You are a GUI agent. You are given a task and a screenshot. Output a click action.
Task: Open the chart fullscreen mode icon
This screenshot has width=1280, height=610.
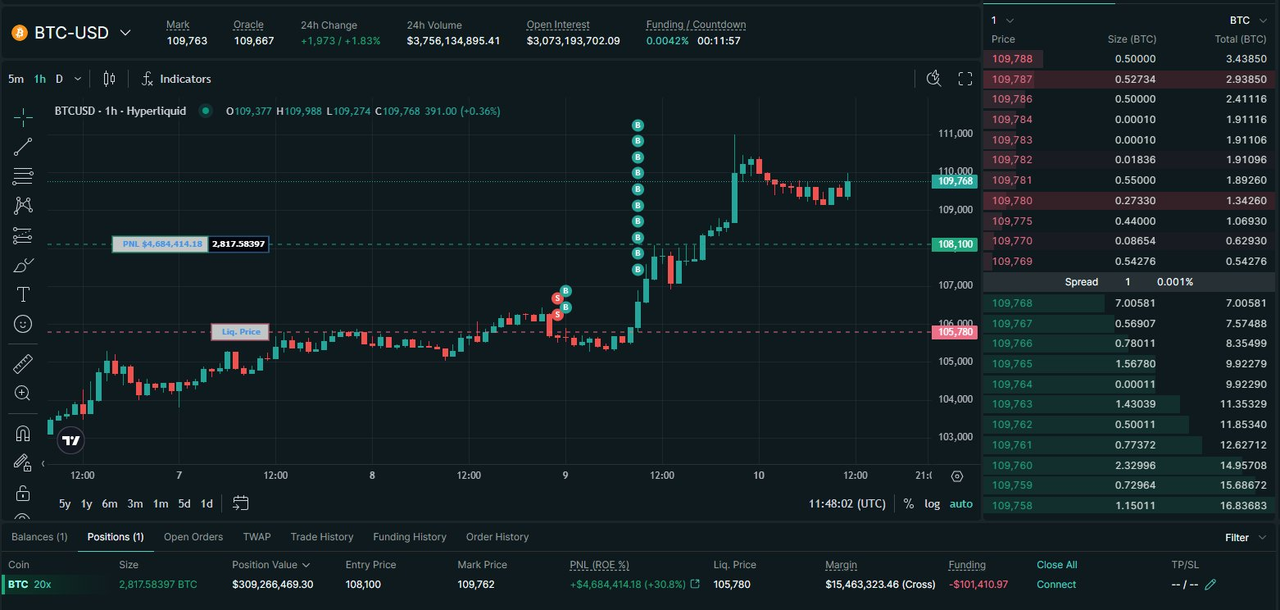[965, 79]
